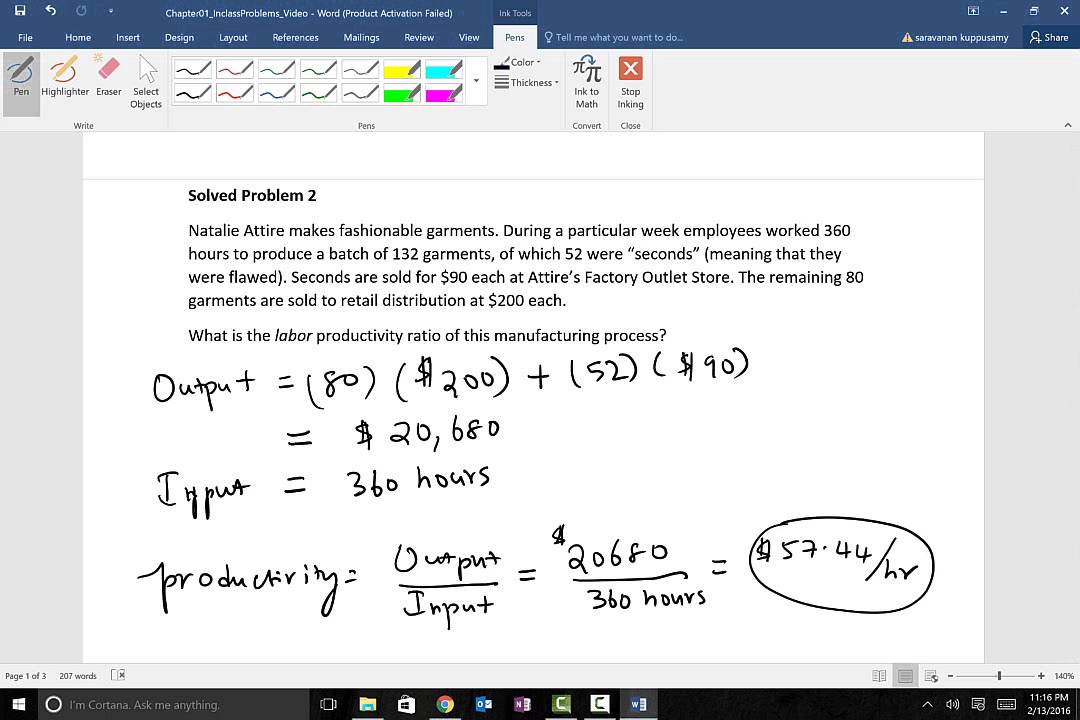Open the pen Color dropdown
Viewport: 1080px width, 720px height.
tap(518, 62)
